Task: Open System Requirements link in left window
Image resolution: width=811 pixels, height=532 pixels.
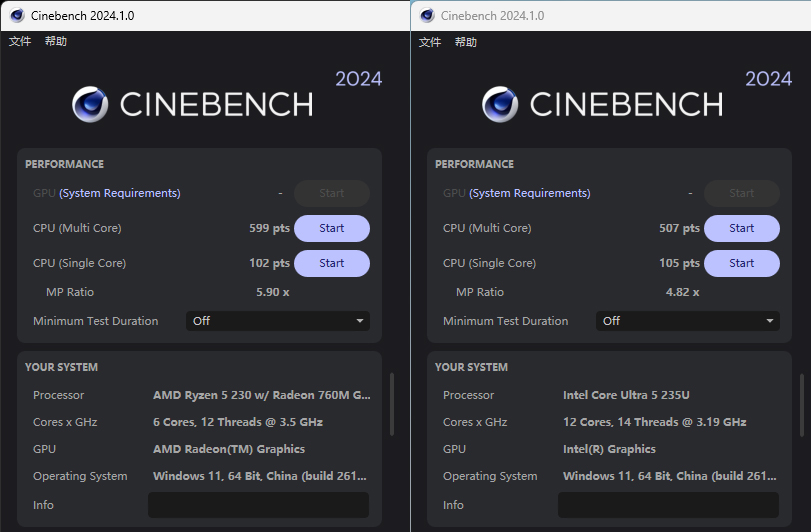Action: pyautogui.click(x=120, y=193)
